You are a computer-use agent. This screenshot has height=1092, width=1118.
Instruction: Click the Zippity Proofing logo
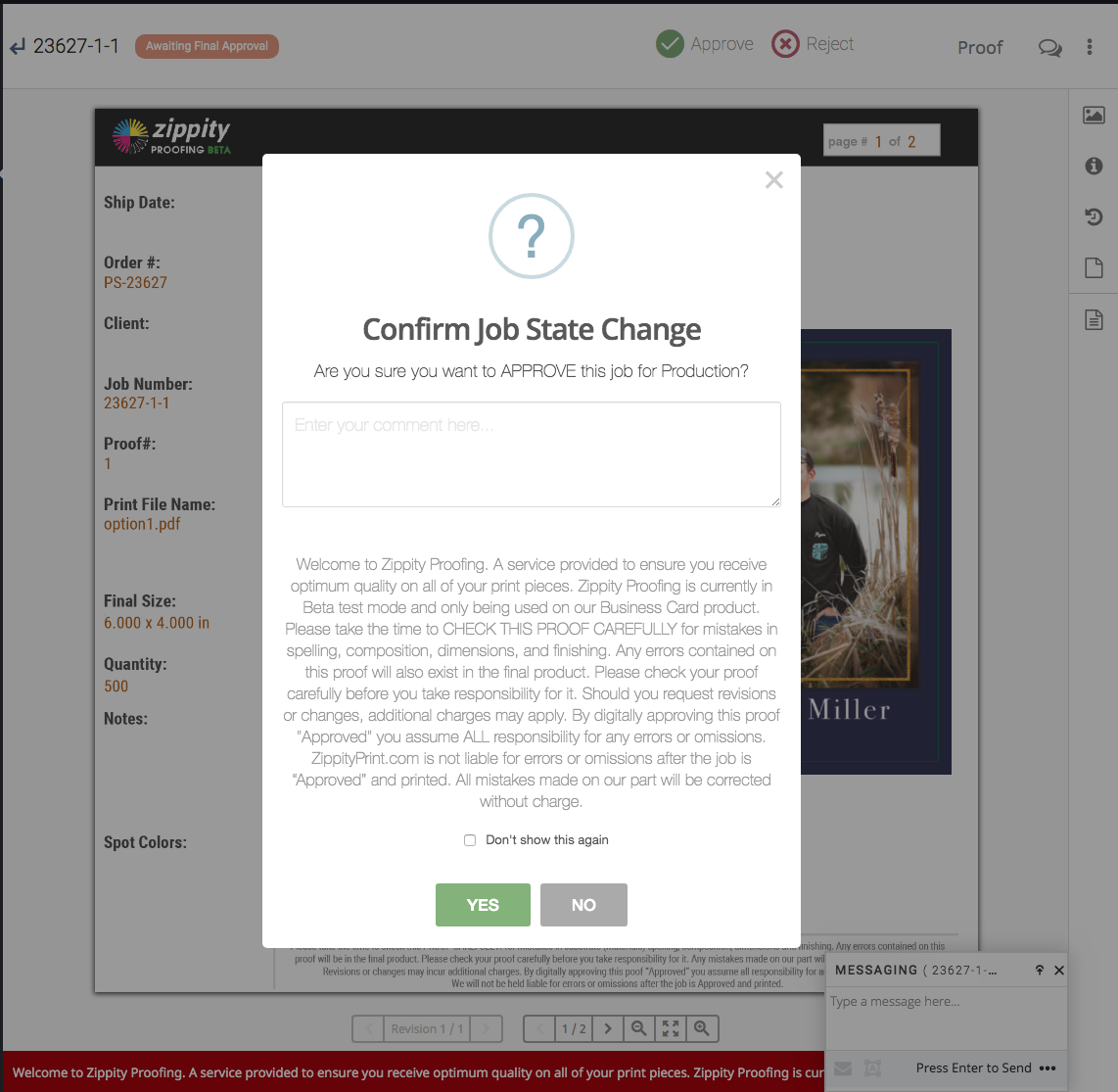[171, 136]
